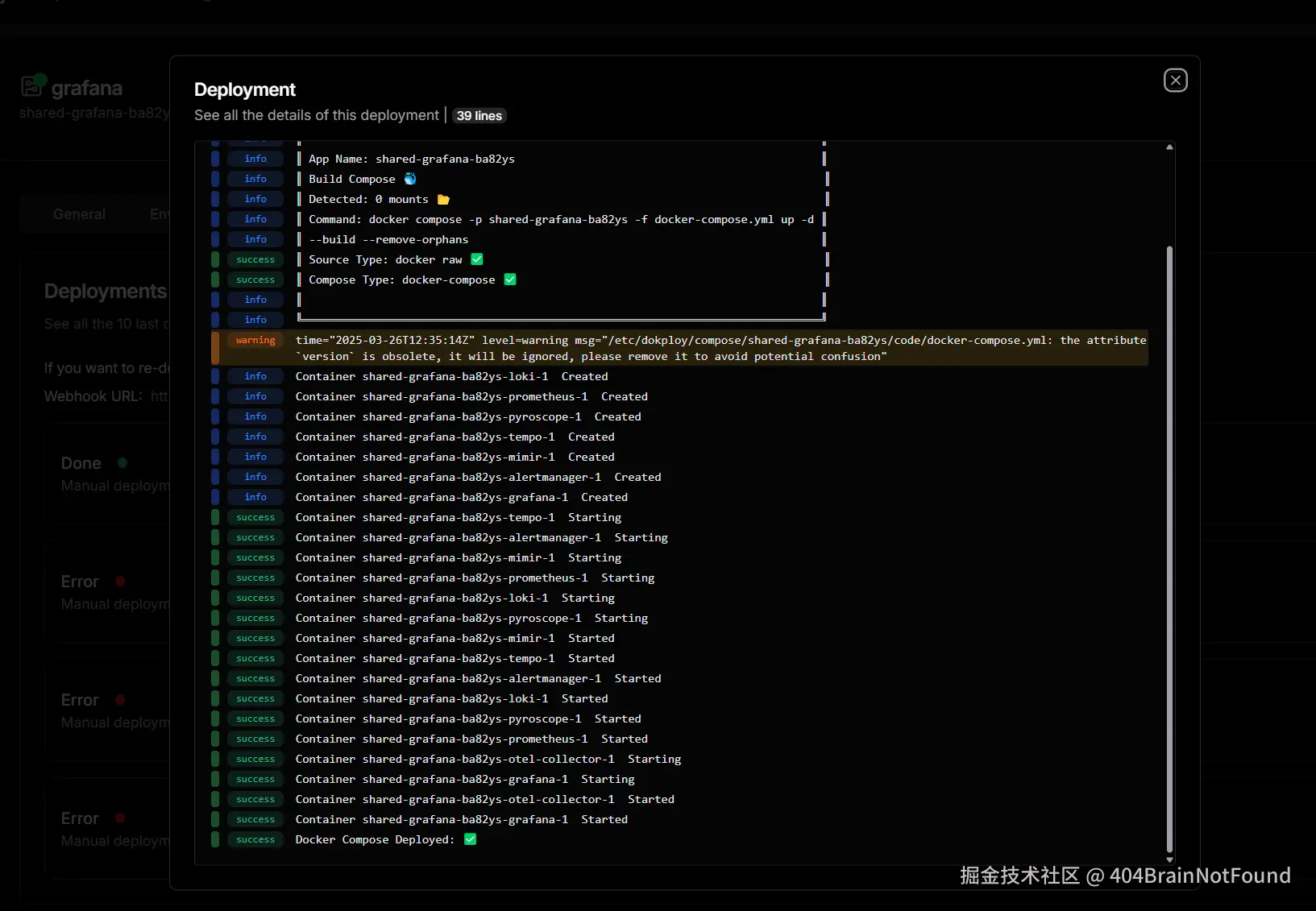Screen dimensions: 1316x911
Task: Select the 'alertmanager-1 Started' log line
Action: point(479,678)
